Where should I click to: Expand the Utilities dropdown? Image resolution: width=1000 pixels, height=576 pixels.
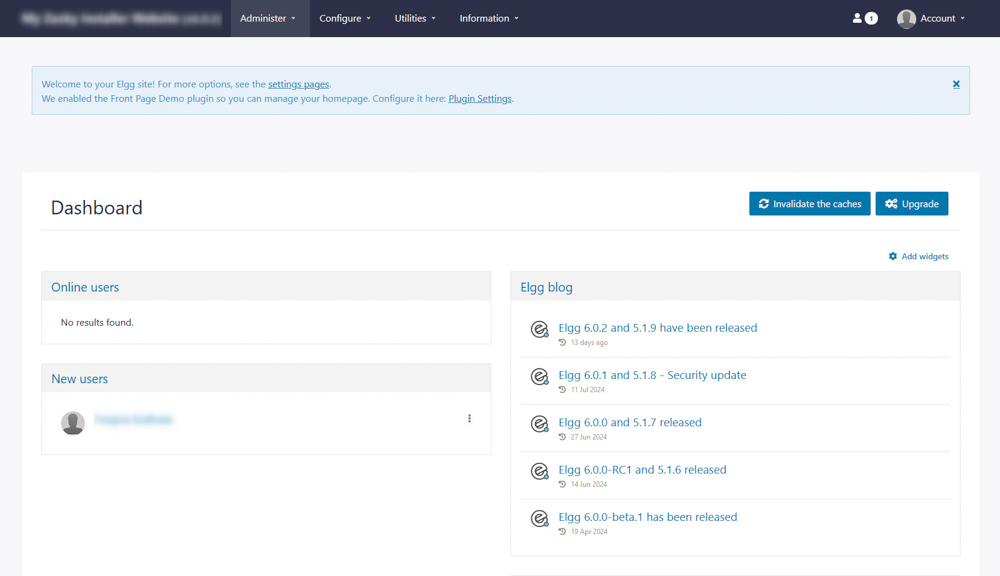point(415,18)
